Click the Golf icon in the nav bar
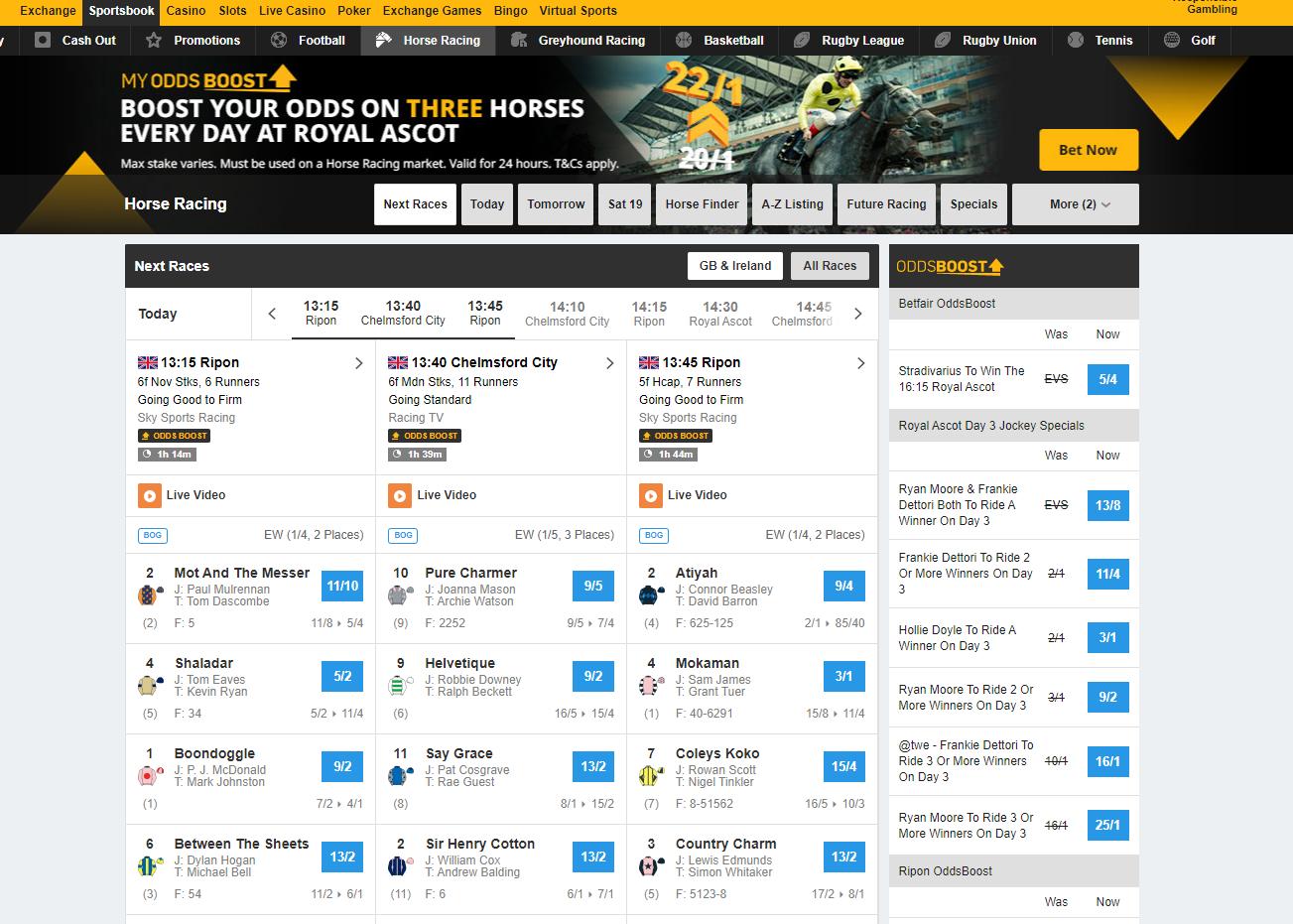Image resolution: width=1293 pixels, height=924 pixels. (1172, 41)
